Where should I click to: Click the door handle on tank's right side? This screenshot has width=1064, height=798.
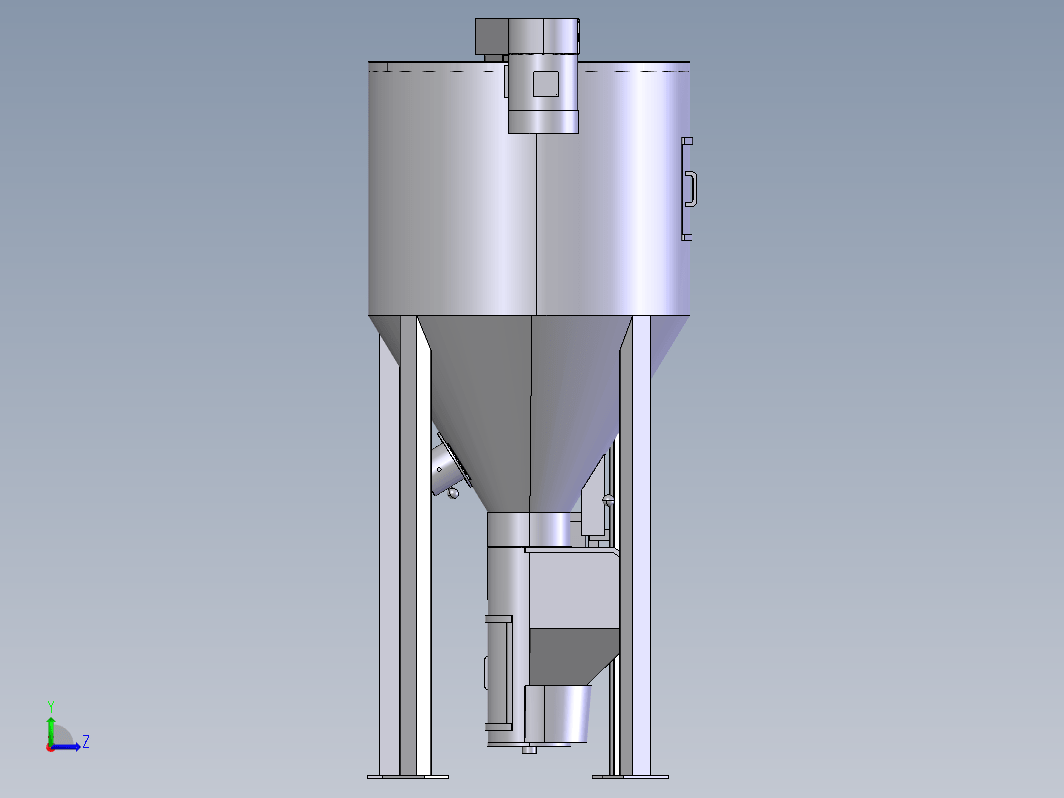pos(690,189)
